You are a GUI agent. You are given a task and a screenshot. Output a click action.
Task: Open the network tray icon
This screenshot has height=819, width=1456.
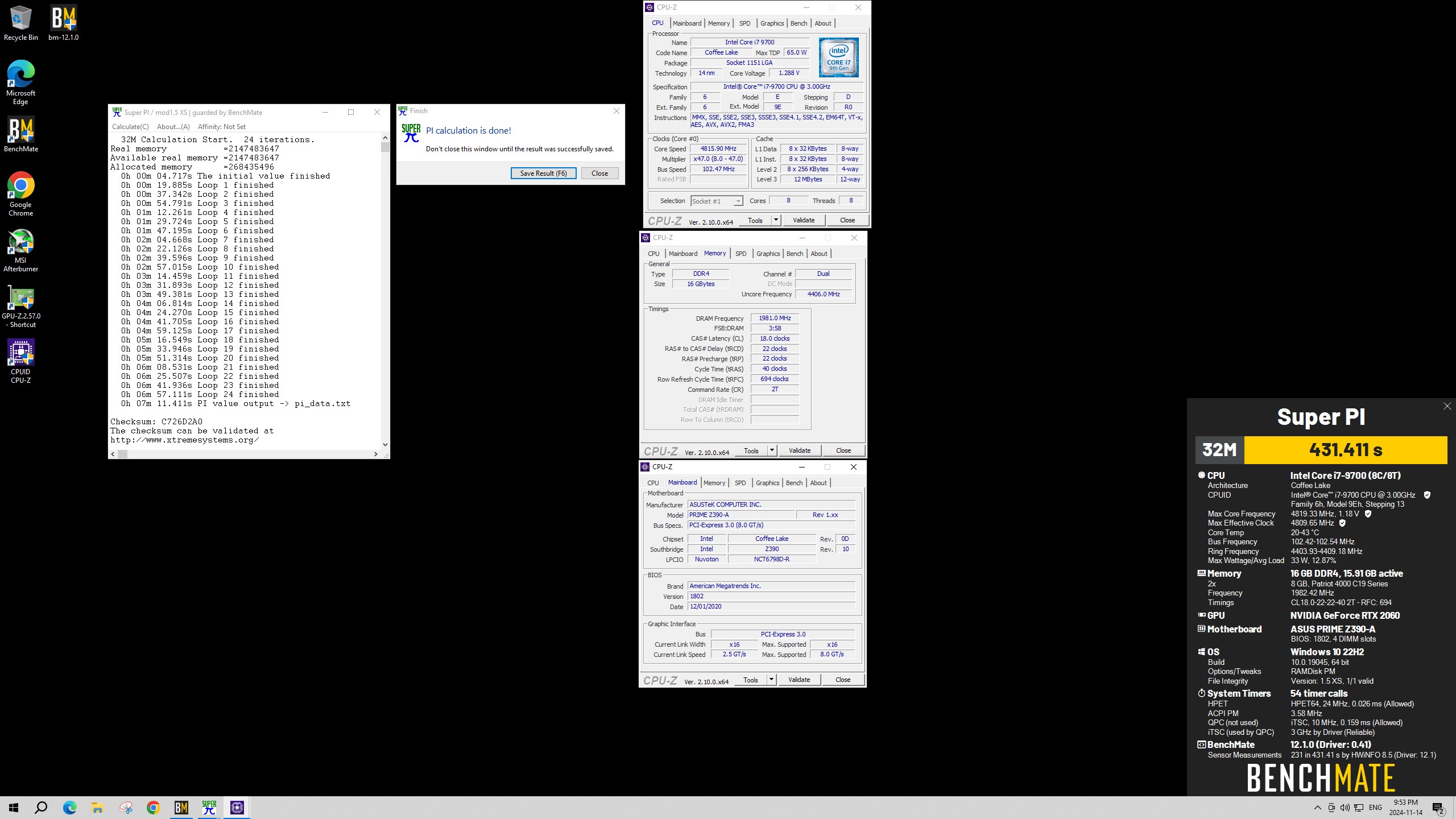coord(1359,808)
